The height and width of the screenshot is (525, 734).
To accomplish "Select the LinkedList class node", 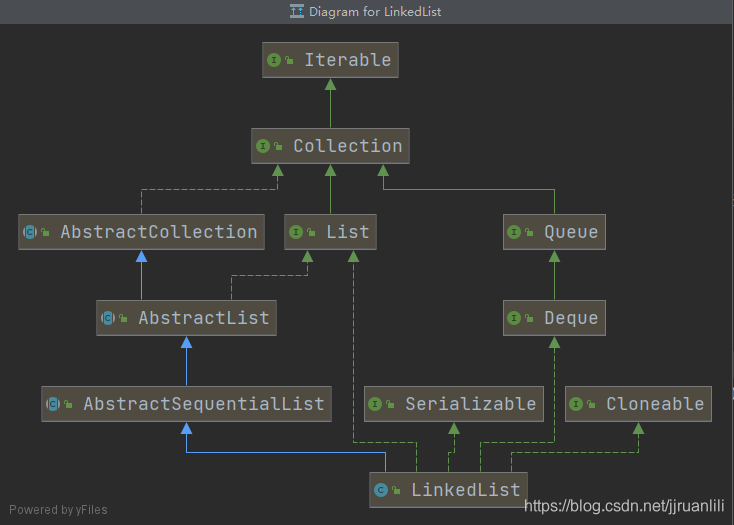I will click(x=447, y=490).
